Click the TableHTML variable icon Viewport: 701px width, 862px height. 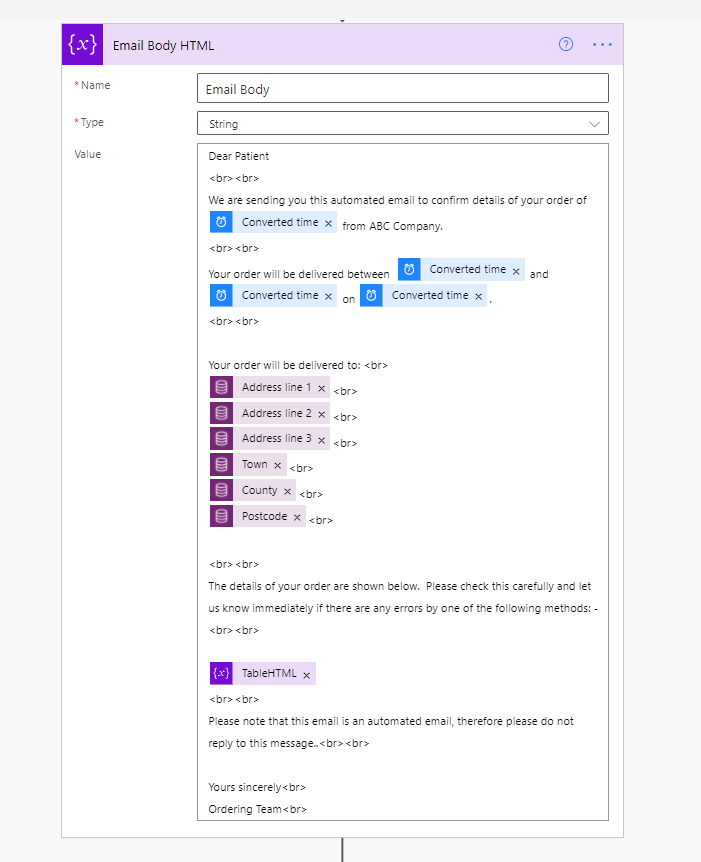pyautogui.click(x=222, y=674)
